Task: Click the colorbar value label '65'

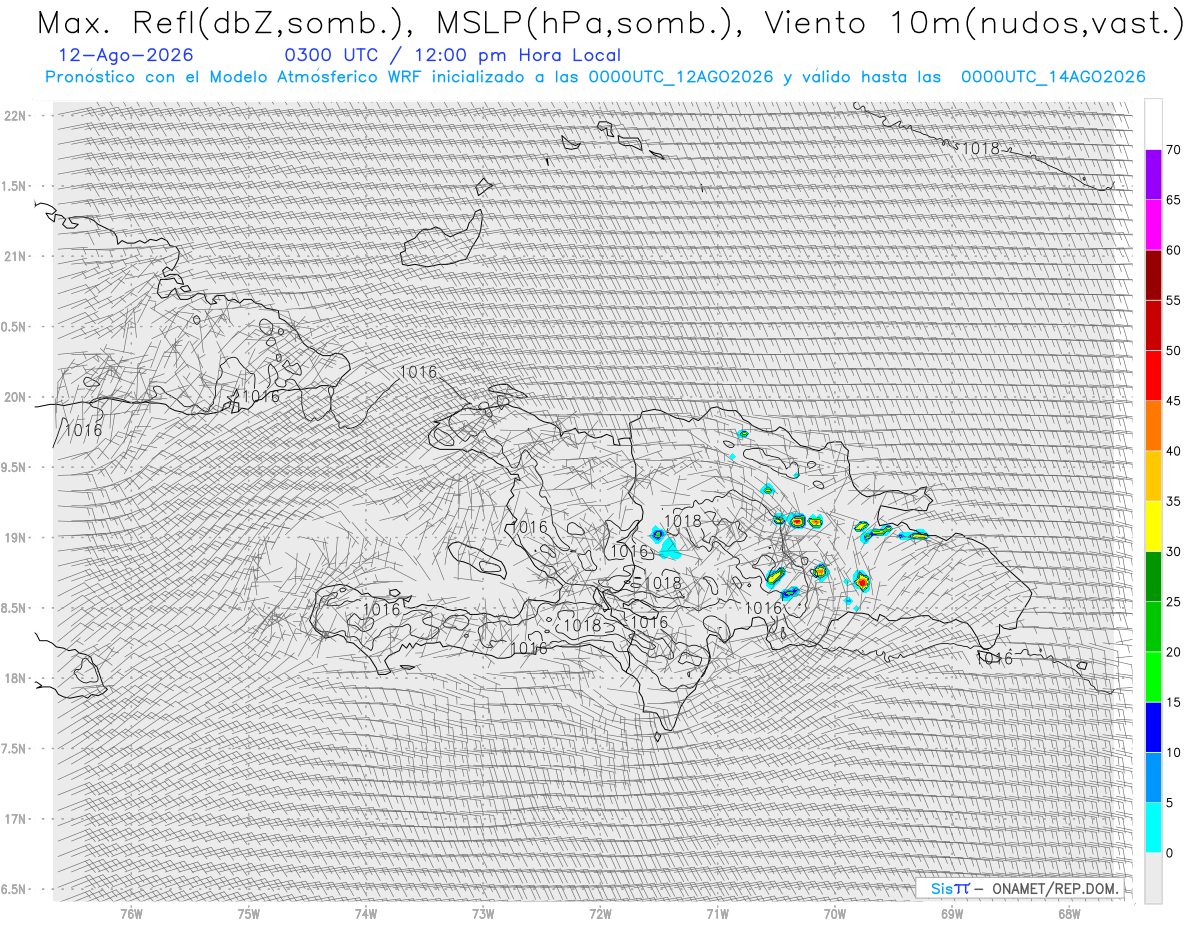Action: click(x=1173, y=200)
